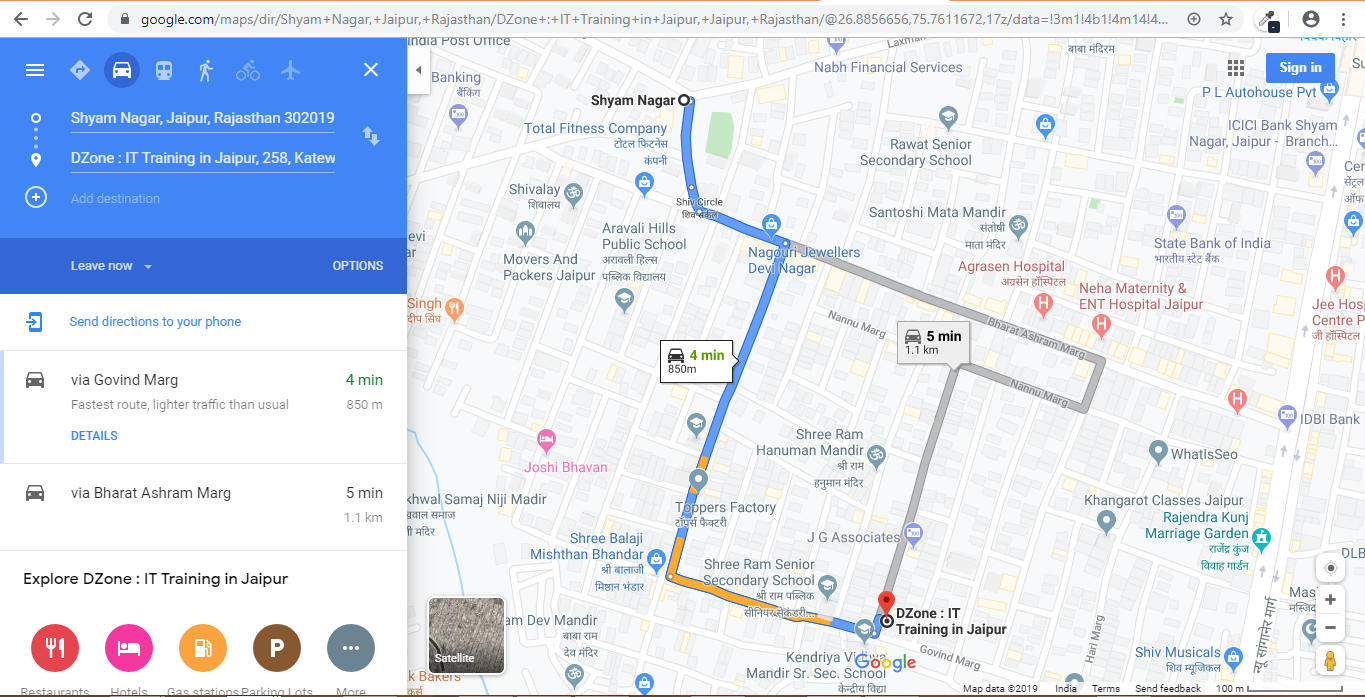Select the via Bharat Ashram Marg route
Screen dimensions: 1365x697
[203, 506]
